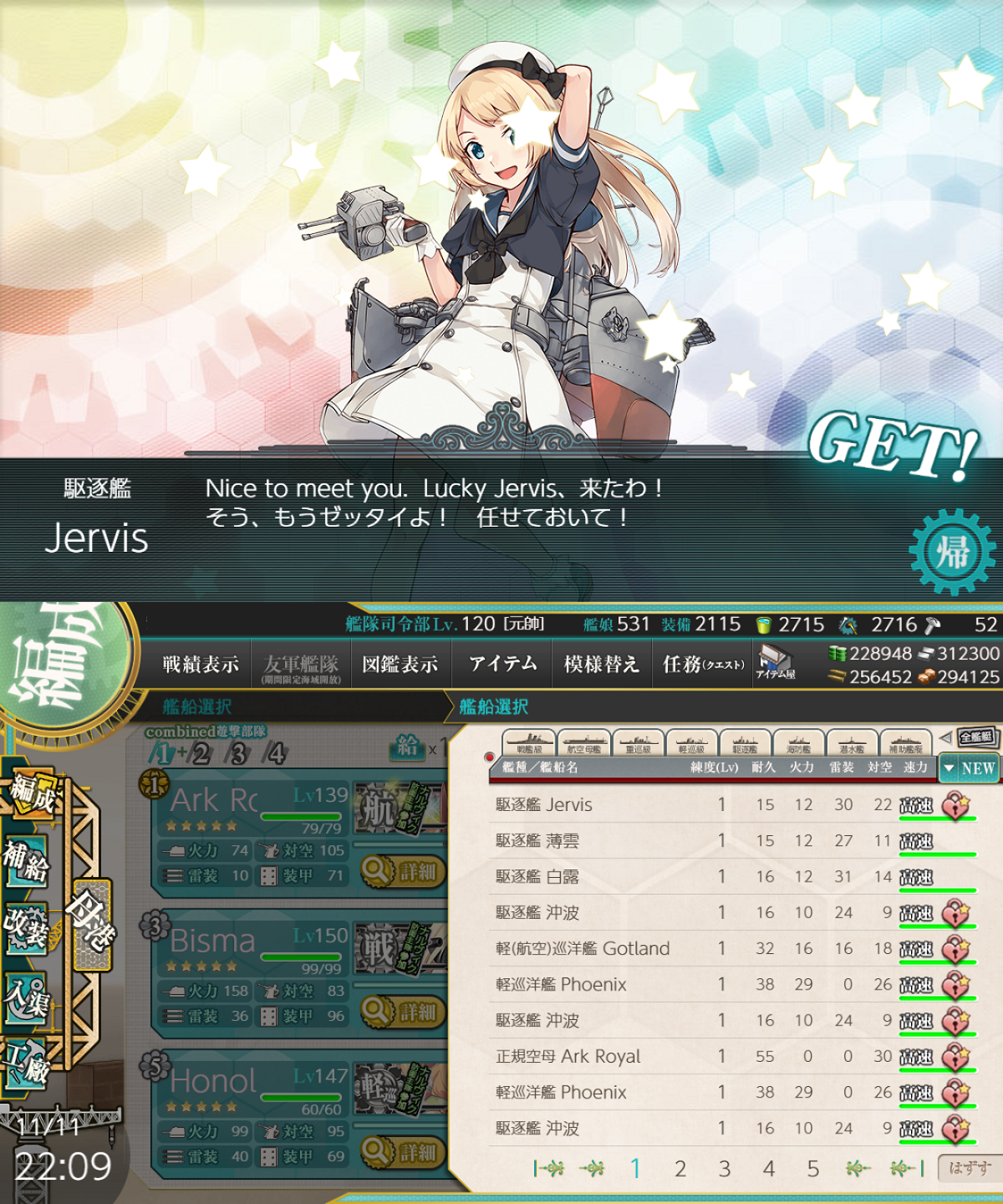1003x1204 pixels.
Task: Click 詳細 details for Bismarck
Action: pyautogui.click(x=404, y=1012)
